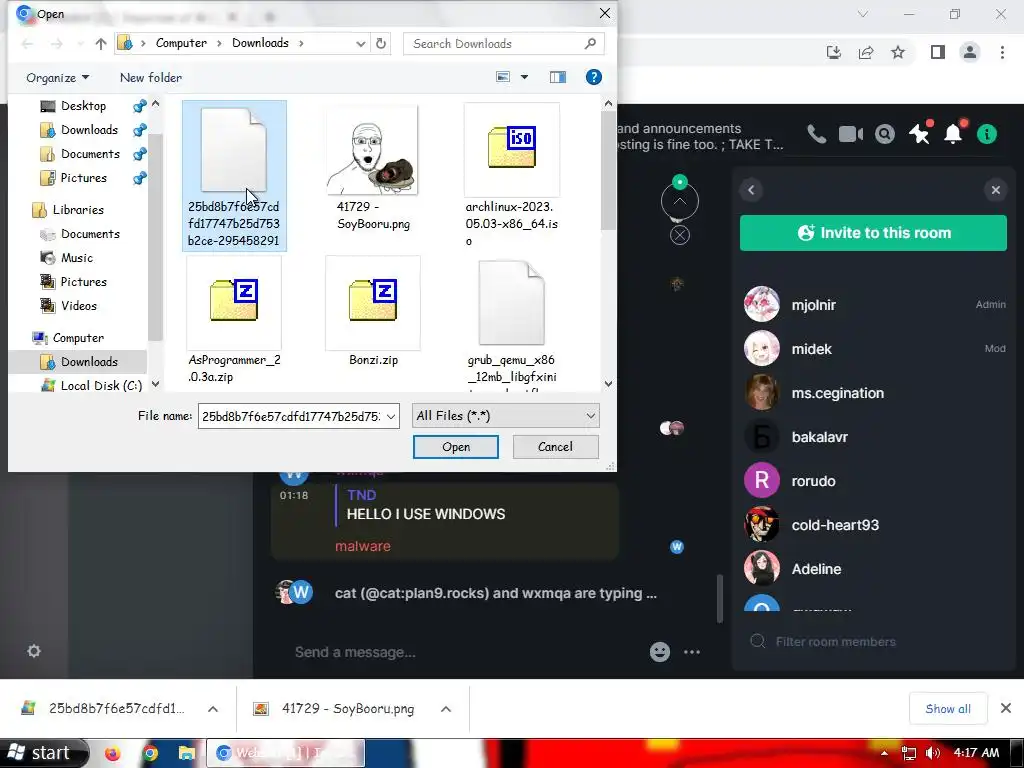Open mjolnir member profile
This screenshot has width=1024, height=768.
[874, 304]
